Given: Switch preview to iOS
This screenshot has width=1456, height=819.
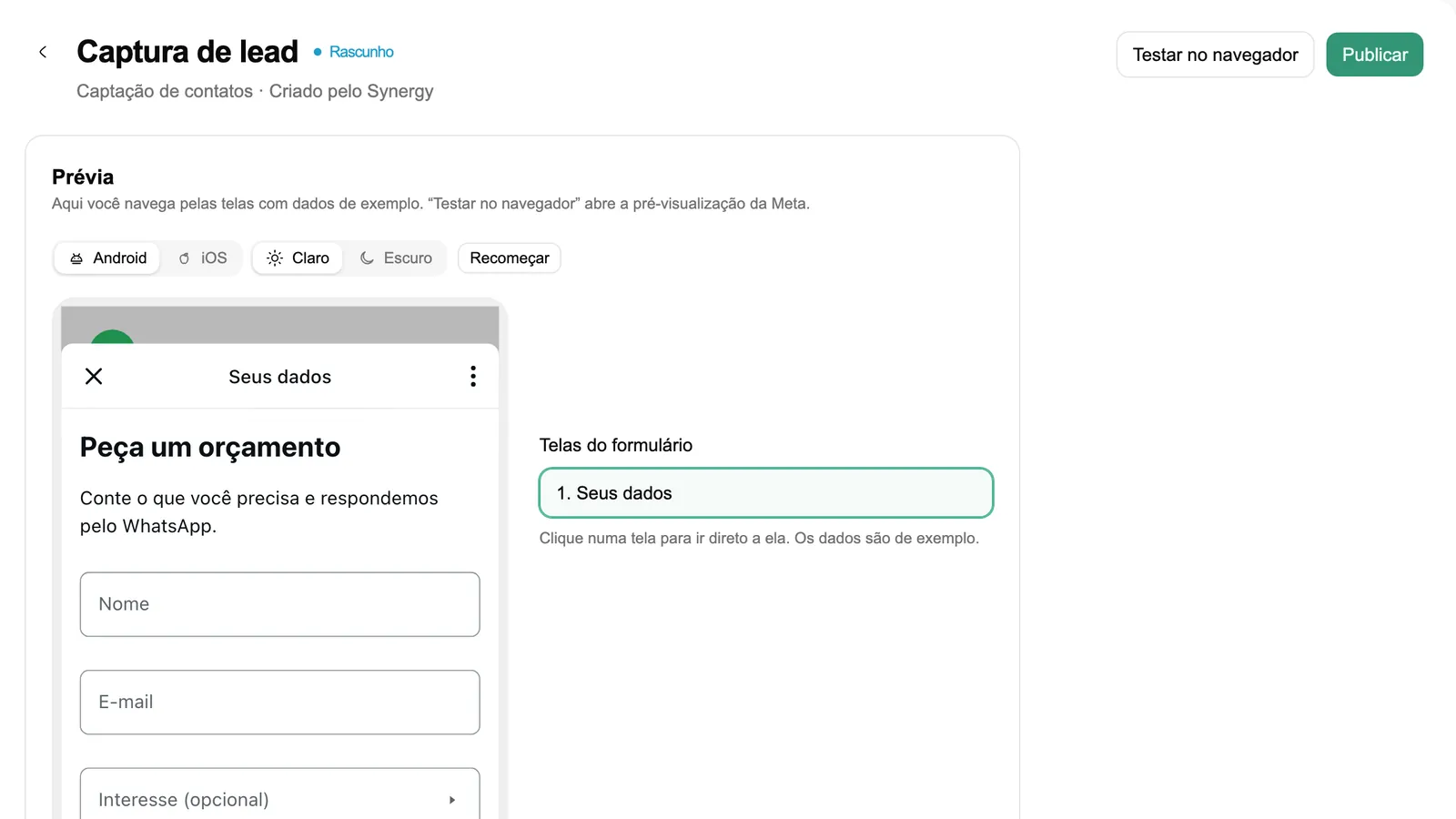Looking at the screenshot, I should (202, 258).
